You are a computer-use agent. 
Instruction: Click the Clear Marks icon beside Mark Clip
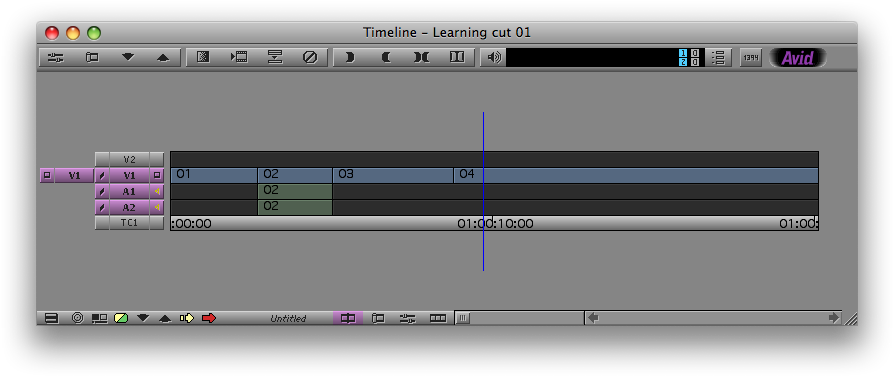(457, 58)
